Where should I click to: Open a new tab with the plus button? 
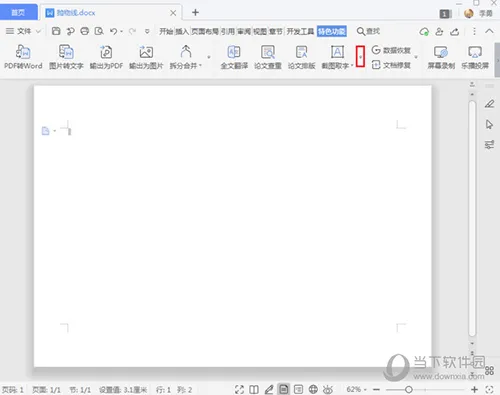[x=195, y=13]
